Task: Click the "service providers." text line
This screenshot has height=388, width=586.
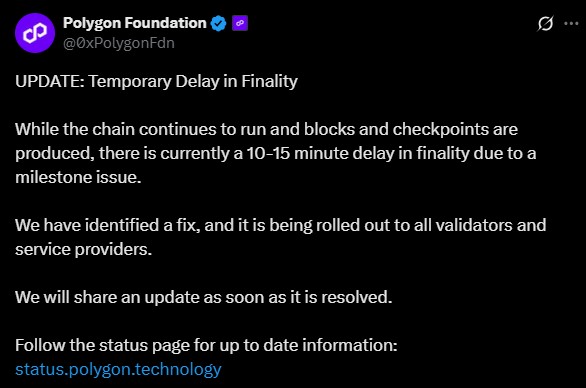Action: 83,249
